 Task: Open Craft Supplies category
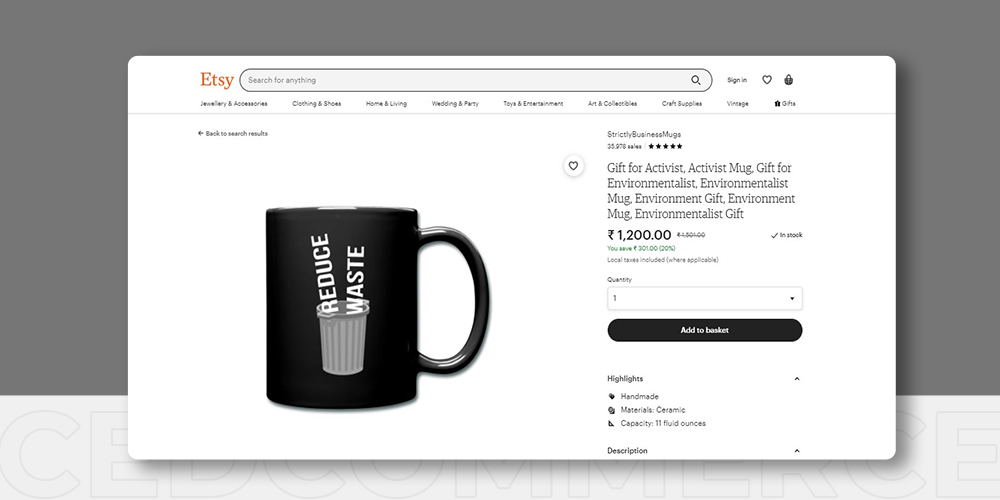(682, 103)
